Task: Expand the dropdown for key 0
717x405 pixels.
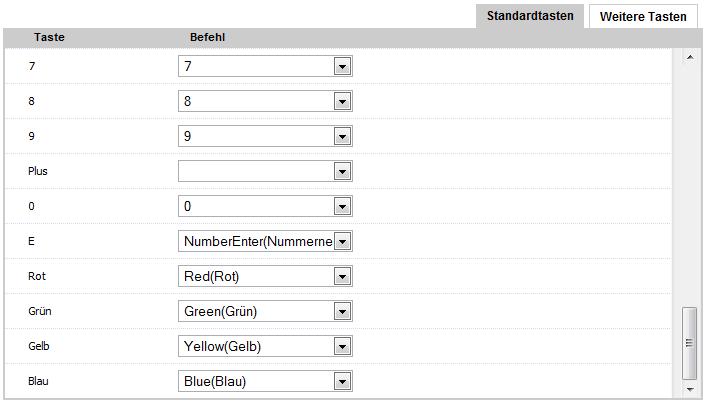Action: point(342,206)
